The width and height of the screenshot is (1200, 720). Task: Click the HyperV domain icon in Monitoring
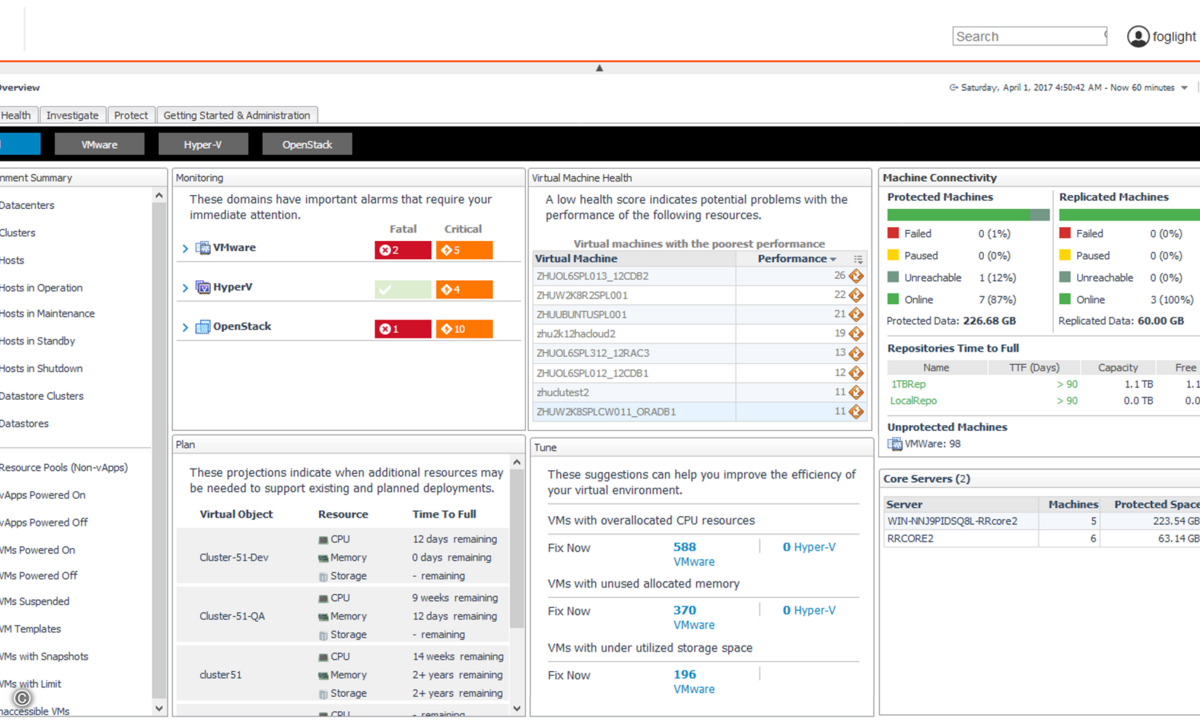pos(203,287)
